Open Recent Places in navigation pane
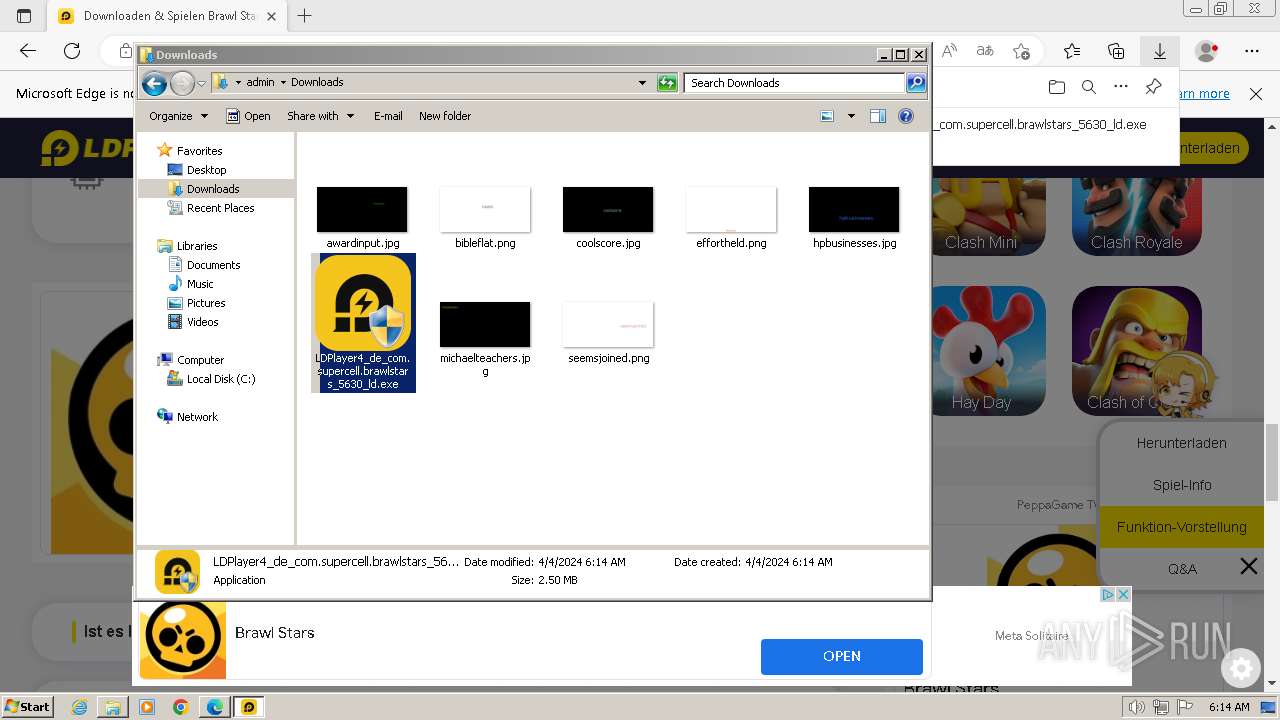 click(x=220, y=208)
